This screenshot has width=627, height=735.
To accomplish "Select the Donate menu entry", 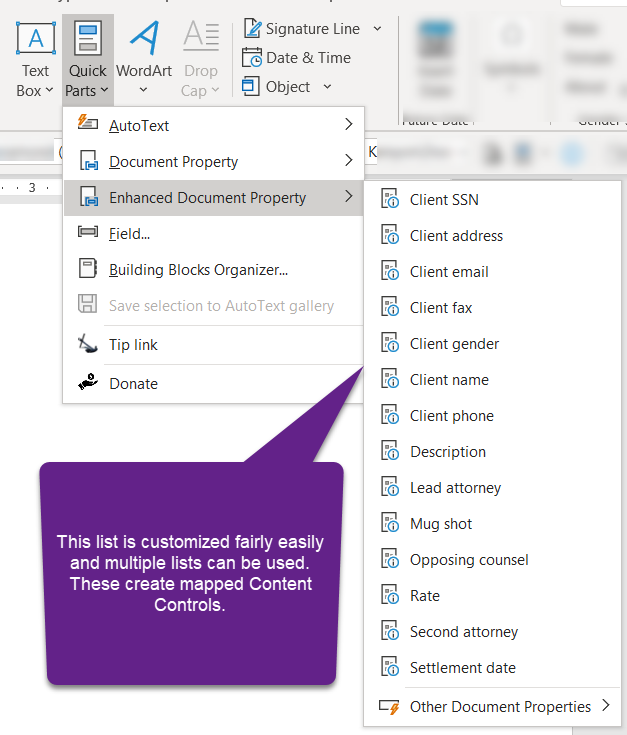I will coord(214,383).
